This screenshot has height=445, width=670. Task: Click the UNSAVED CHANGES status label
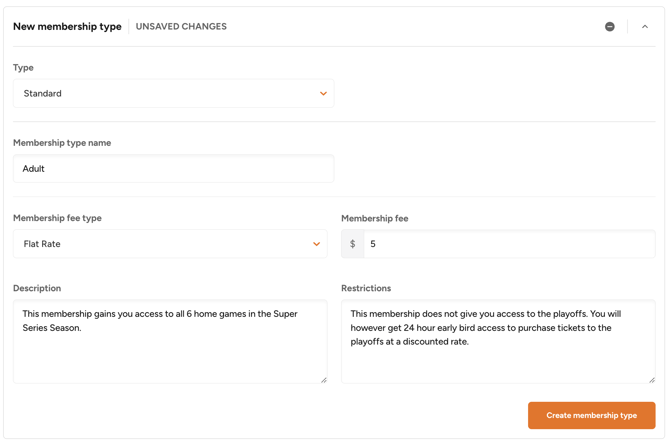(x=181, y=27)
